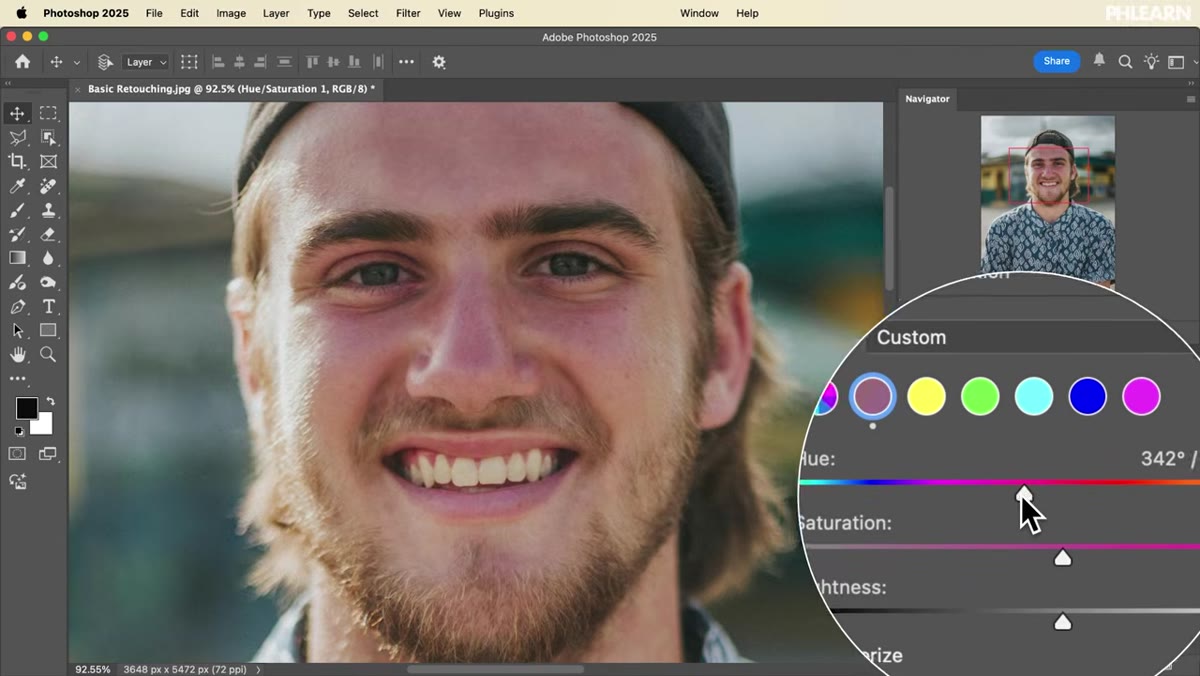Select the Polygonal Lasso tool
1200x676 pixels.
17,137
